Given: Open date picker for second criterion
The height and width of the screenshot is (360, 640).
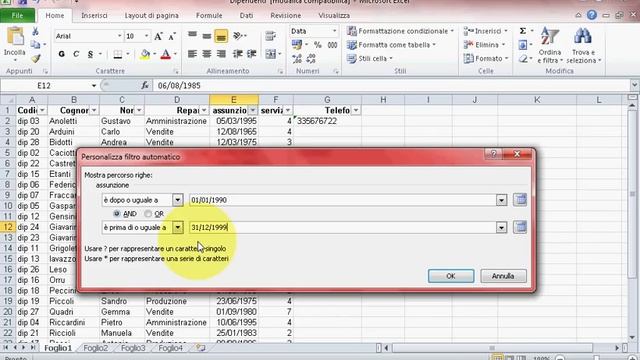Looking at the screenshot, I should 520,227.
